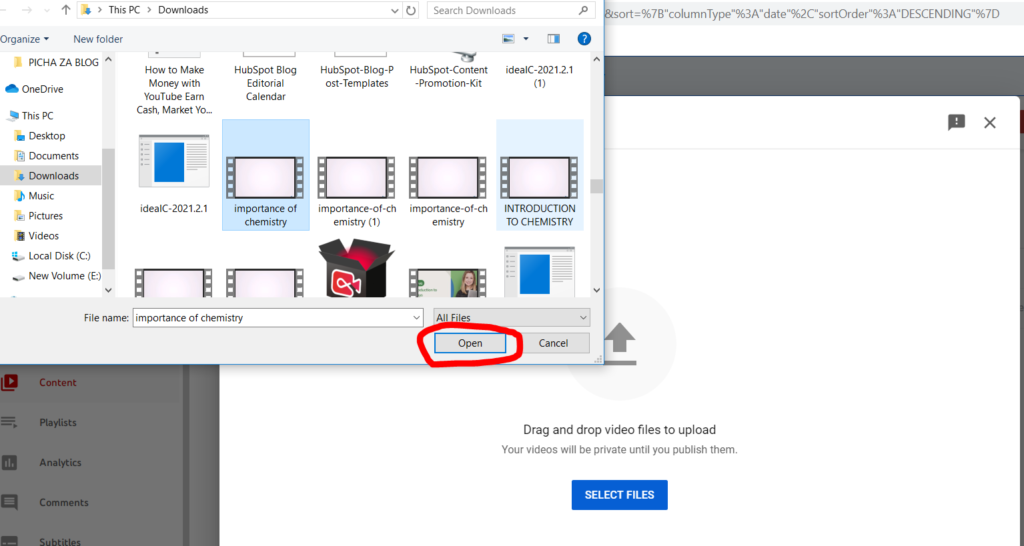The height and width of the screenshot is (546, 1024).
Task: Change view layout icon
Action: [508, 39]
